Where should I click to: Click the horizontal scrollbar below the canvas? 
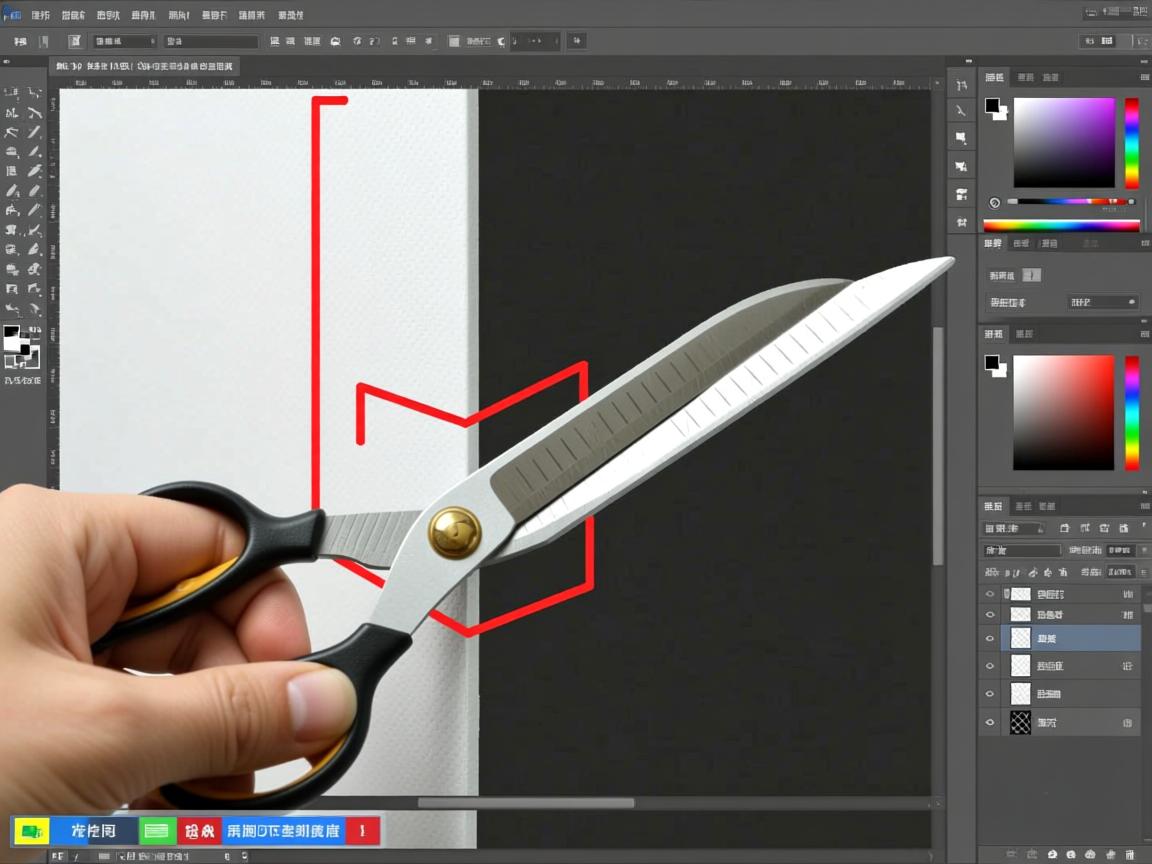pos(526,802)
